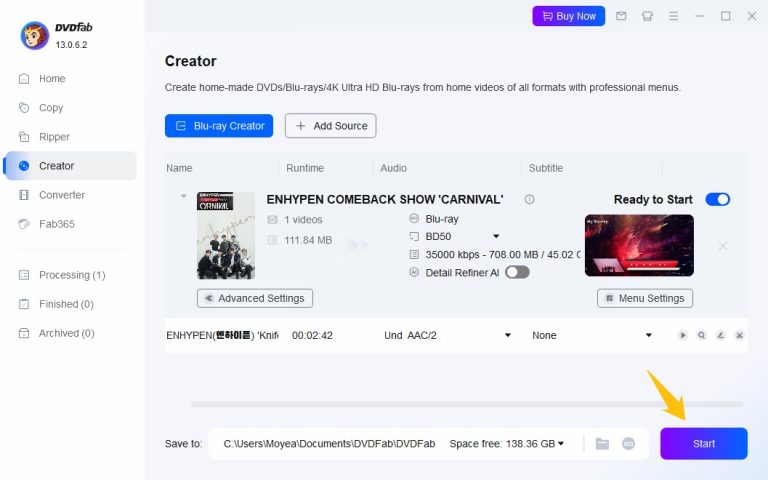Screen dimensions: 768x480
Task: Click the 111.84 MB size label
Action: [308, 240]
